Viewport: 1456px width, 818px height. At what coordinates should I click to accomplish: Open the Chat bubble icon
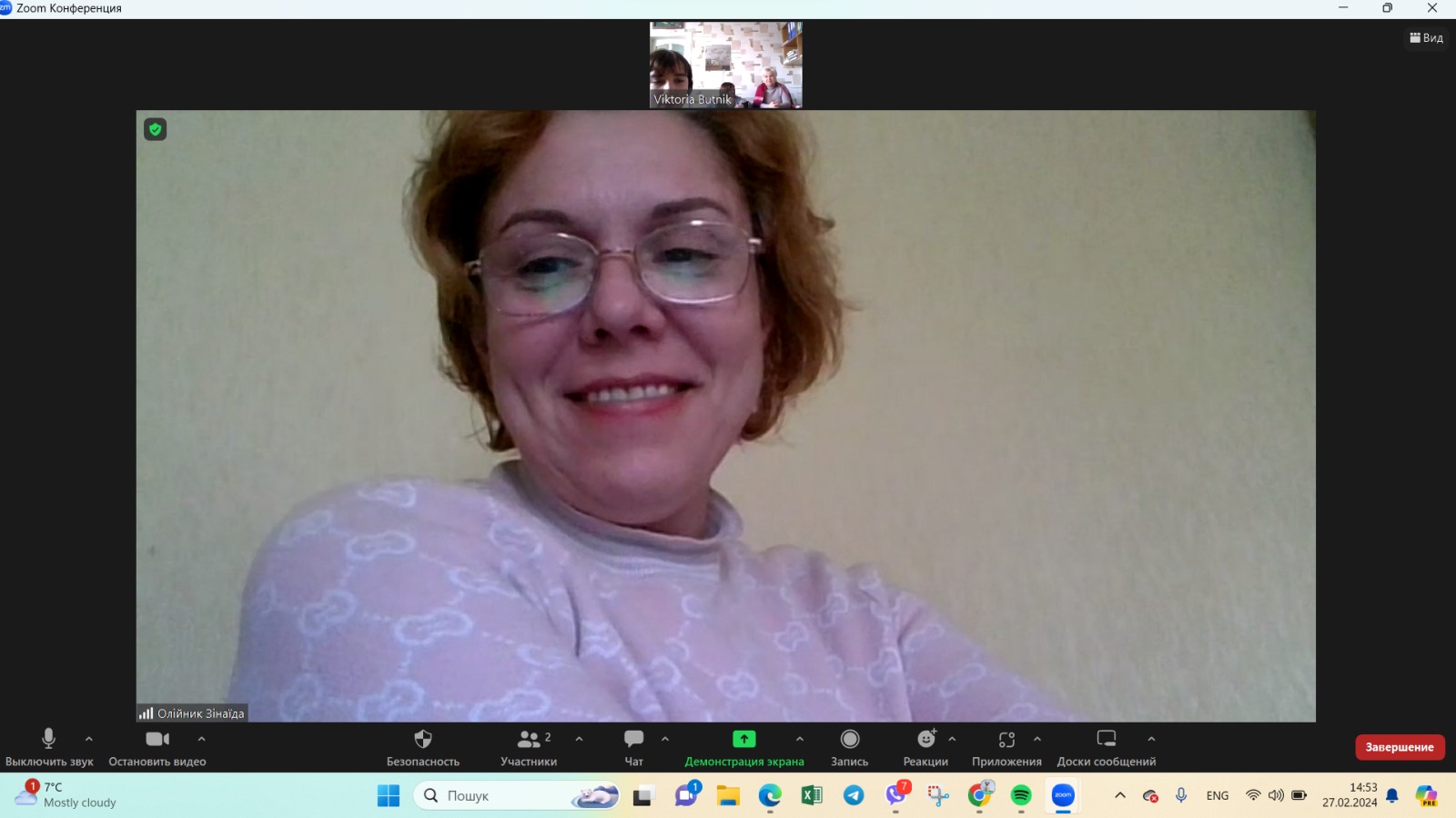pyautogui.click(x=634, y=739)
